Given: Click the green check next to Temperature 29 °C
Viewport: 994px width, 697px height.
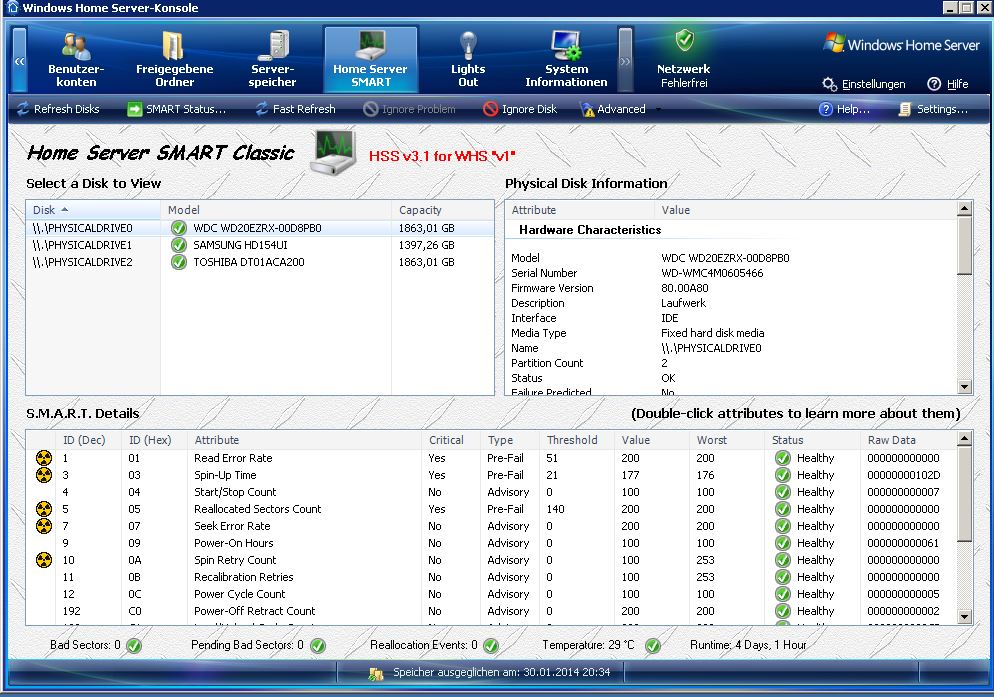Looking at the screenshot, I should tap(653, 646).
